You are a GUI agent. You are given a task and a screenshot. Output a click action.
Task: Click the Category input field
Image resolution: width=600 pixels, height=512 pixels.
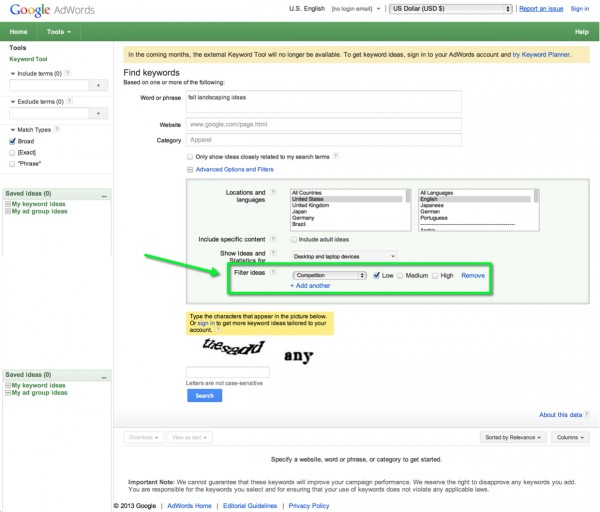tap(324, 140)
